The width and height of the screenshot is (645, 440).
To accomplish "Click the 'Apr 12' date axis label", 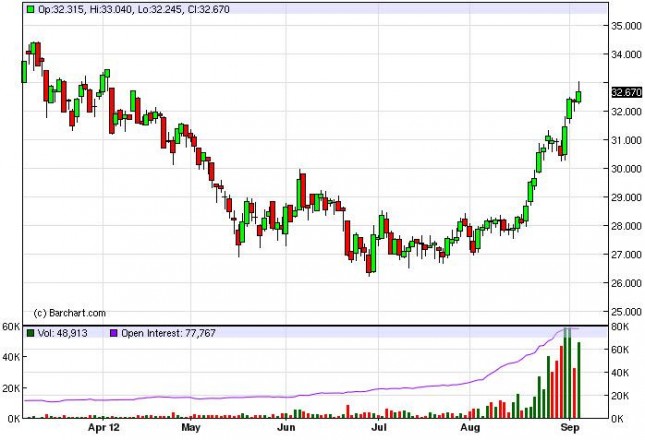I will (104, 428).
